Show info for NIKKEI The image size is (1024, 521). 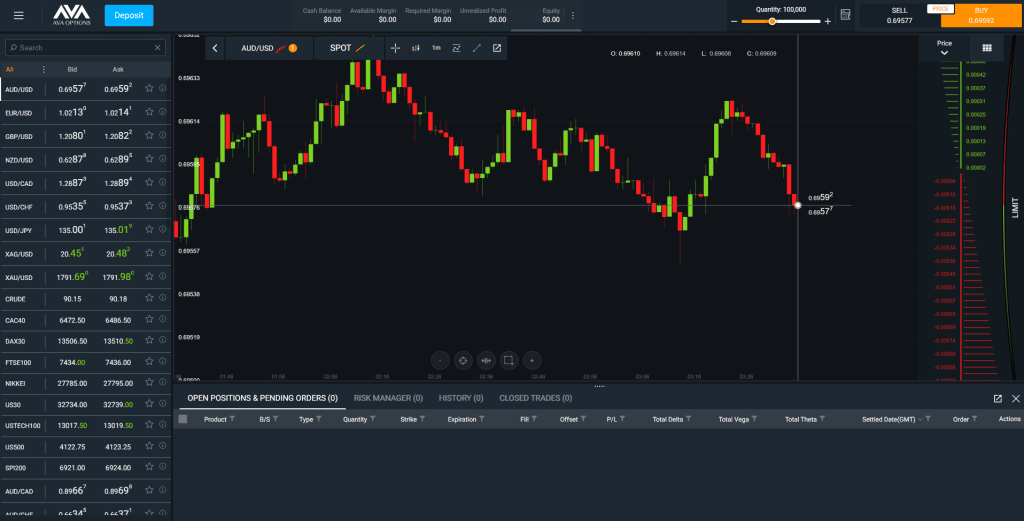(x=163, y=383)
